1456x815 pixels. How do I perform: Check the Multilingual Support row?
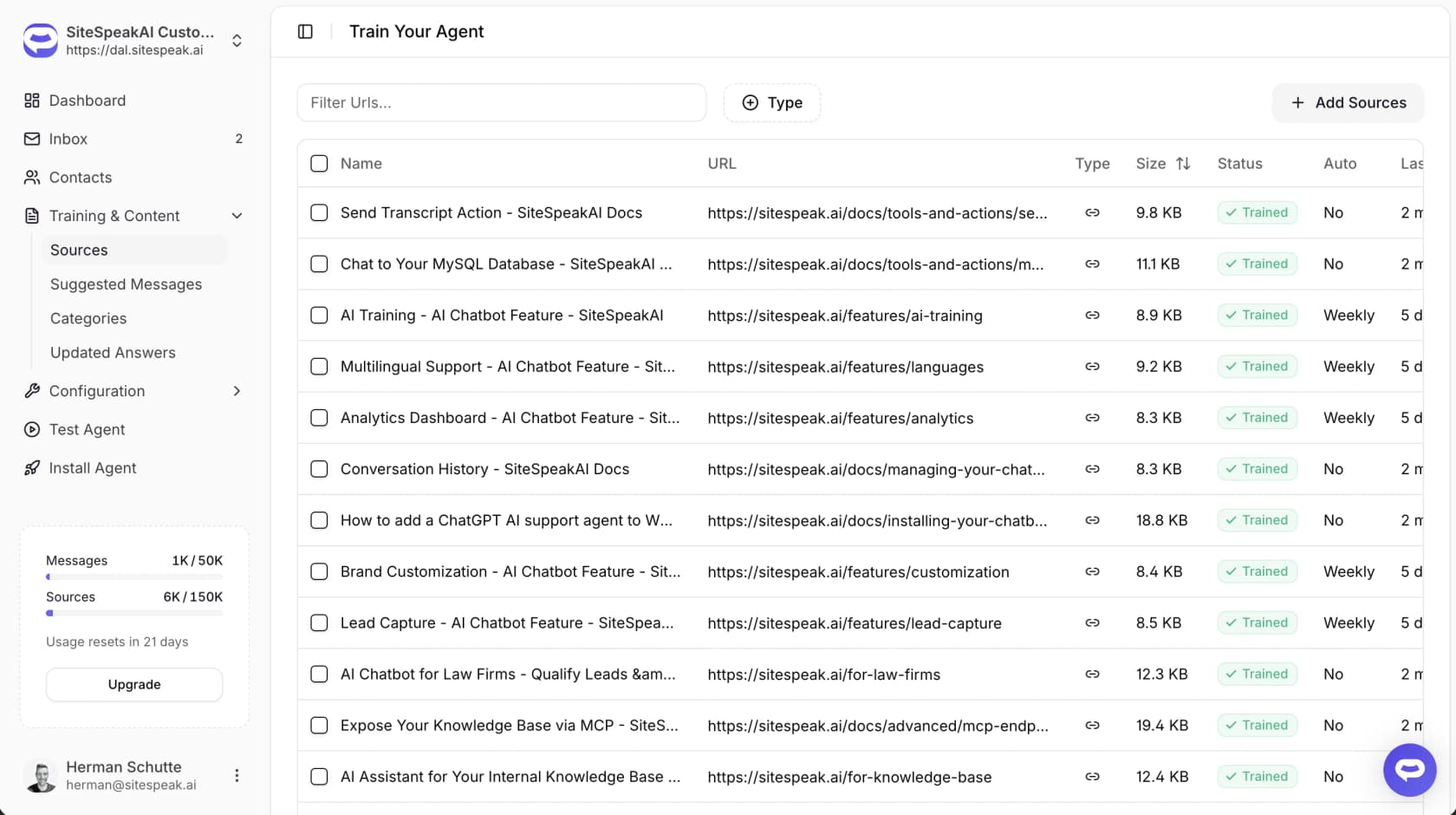click(x=319, y=367)
